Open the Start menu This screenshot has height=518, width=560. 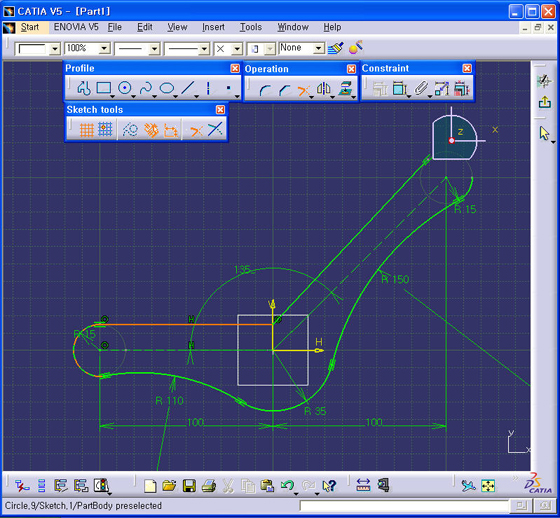click(30, 27)
